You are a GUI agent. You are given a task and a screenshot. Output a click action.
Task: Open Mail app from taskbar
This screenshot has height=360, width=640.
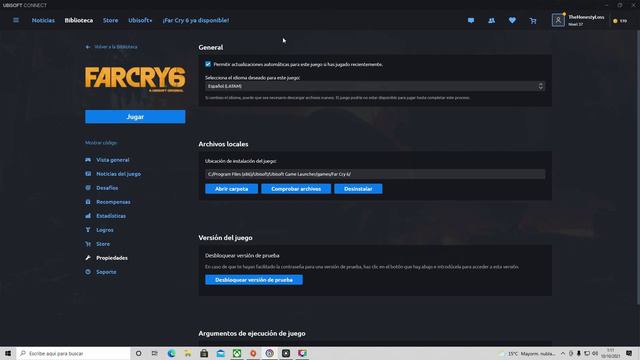click(x=220, y=353)
